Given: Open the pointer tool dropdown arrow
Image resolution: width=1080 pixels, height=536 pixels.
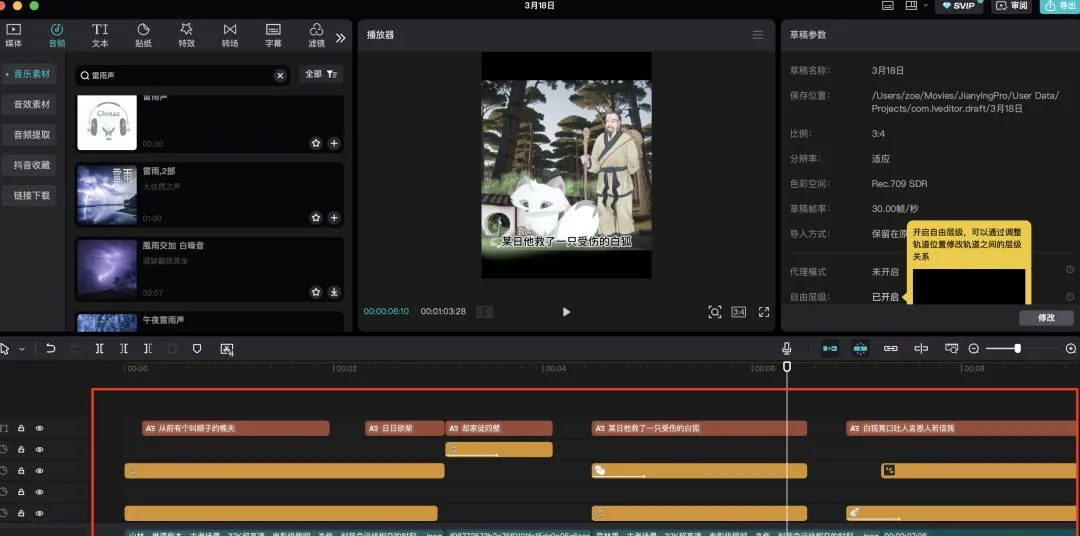Looking at the screenshot, I should point(21,349).
